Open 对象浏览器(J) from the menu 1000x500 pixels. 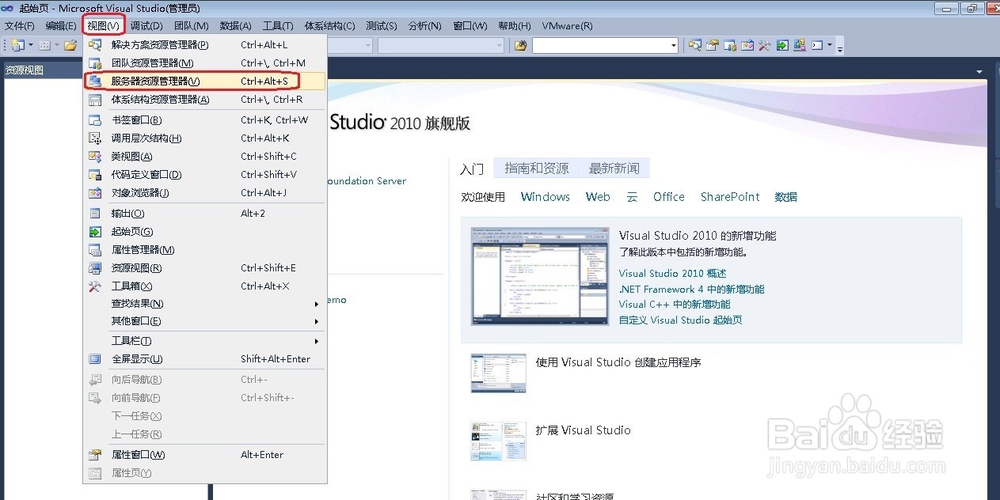click(205, 193)
